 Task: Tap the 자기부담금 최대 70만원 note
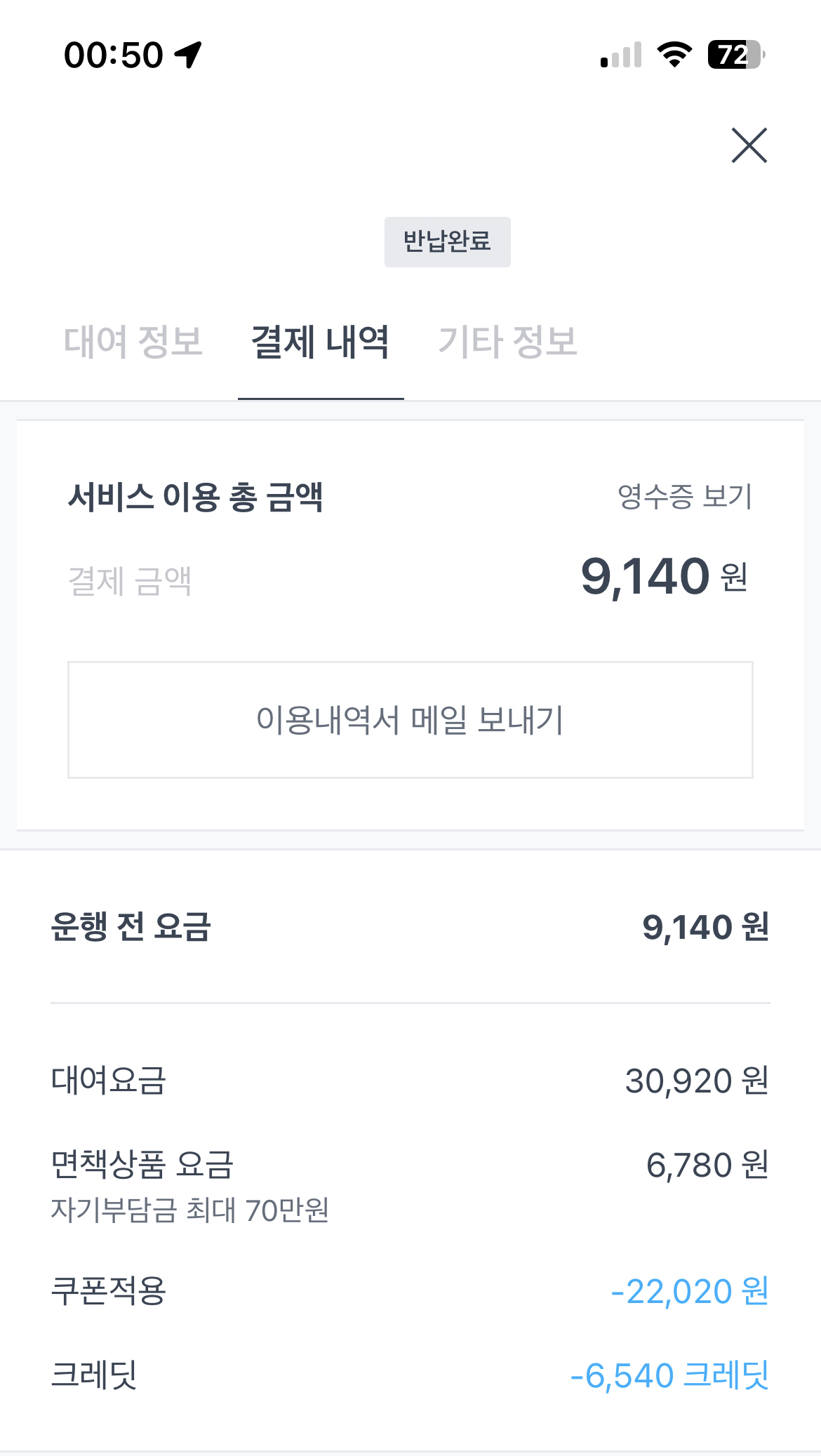(189, 1210)
